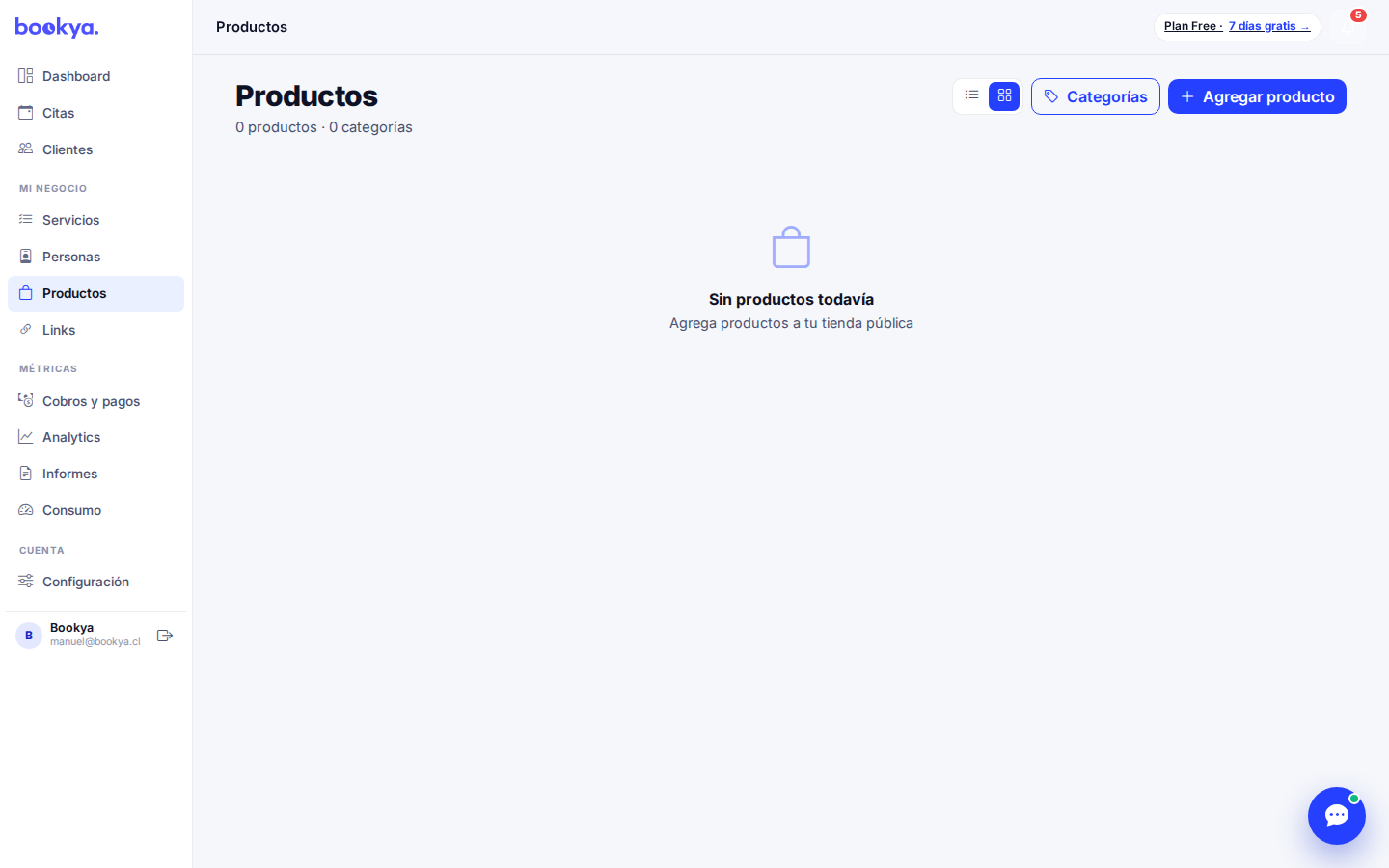Open notifications with red 5 badge
The image size is (1389, 868).
(x=1349, y=26)
